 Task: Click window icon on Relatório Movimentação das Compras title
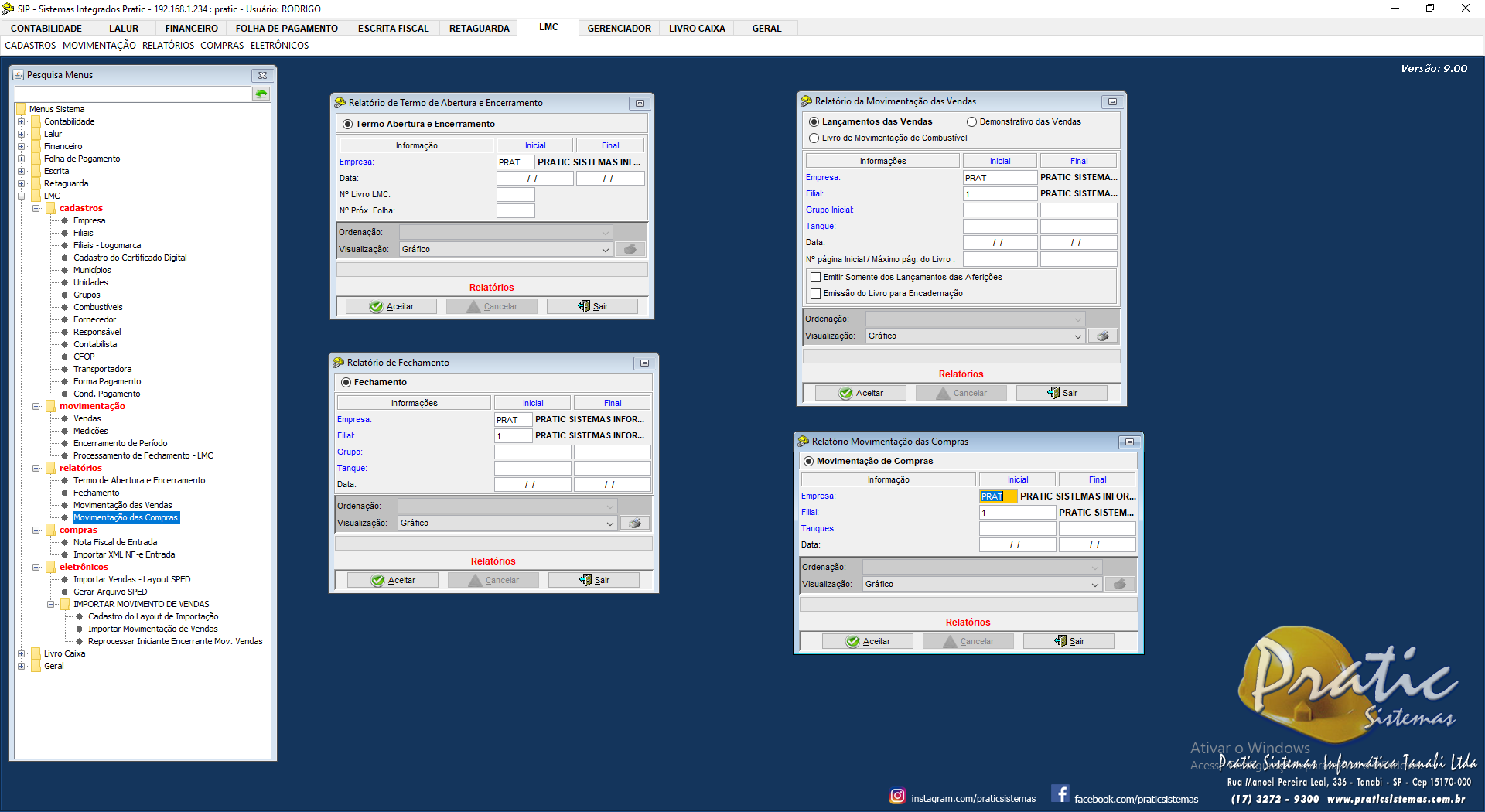pos(1129,442)
